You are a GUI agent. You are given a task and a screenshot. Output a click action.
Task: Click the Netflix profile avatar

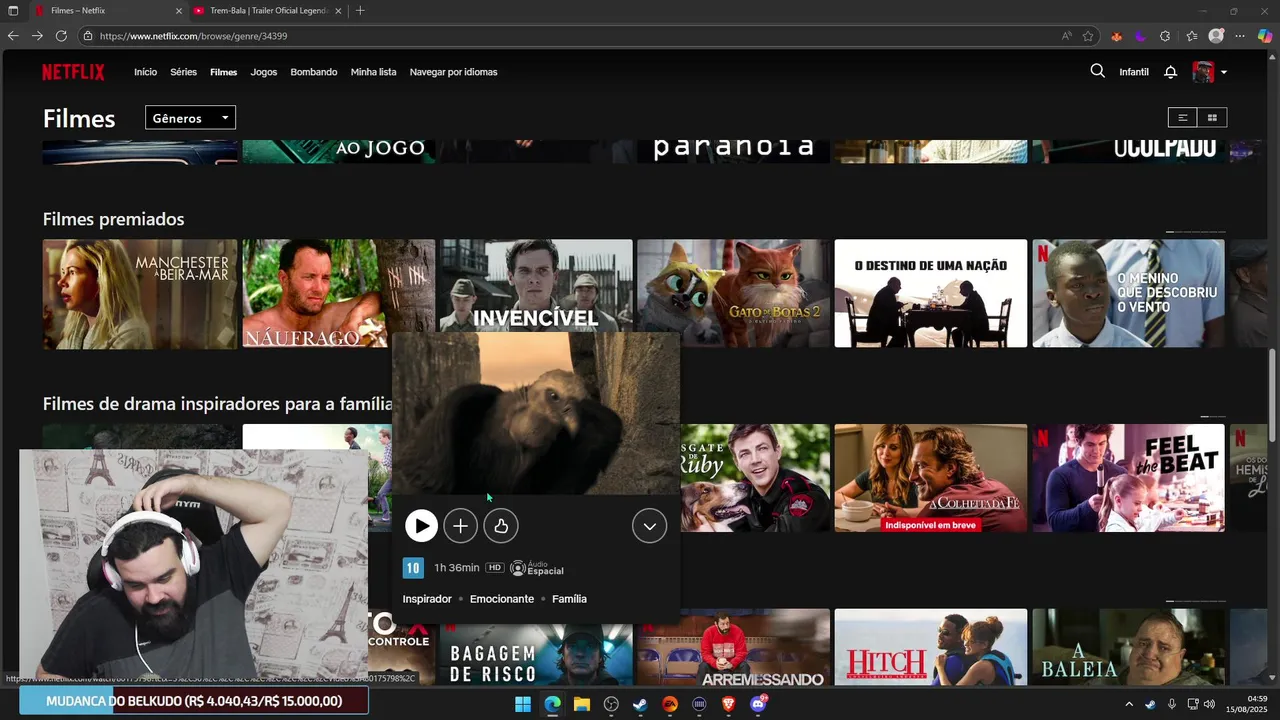point(1203,72)
